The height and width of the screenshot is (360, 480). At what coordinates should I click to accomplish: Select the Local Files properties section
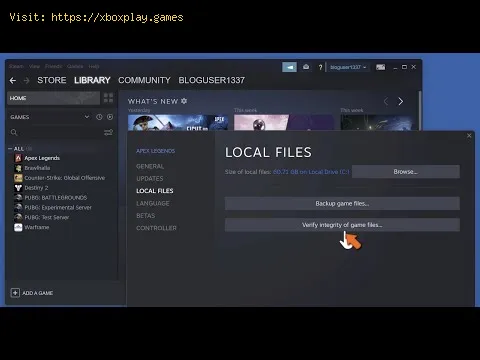click(155, 191)
